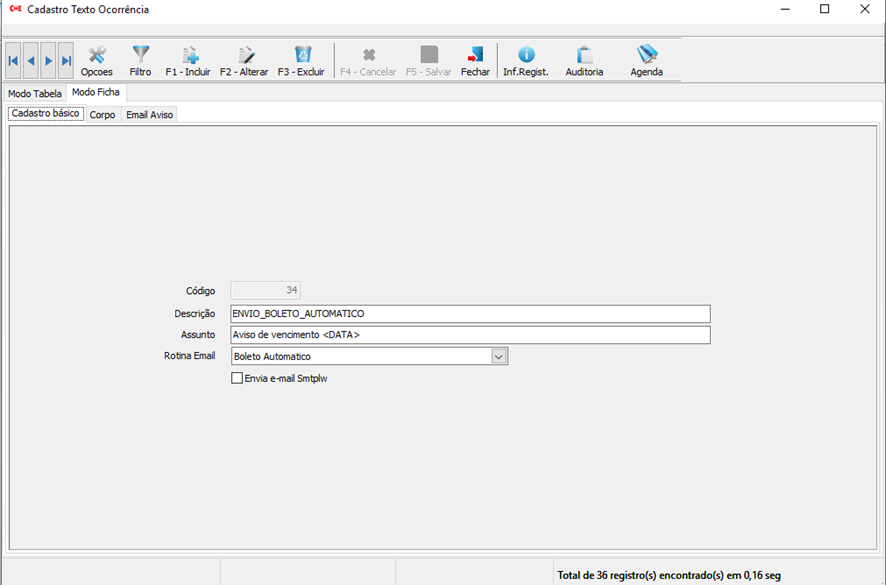886x585 pixels.
Task: Jump to the last record arrow
Action: (x=66, y=61)
